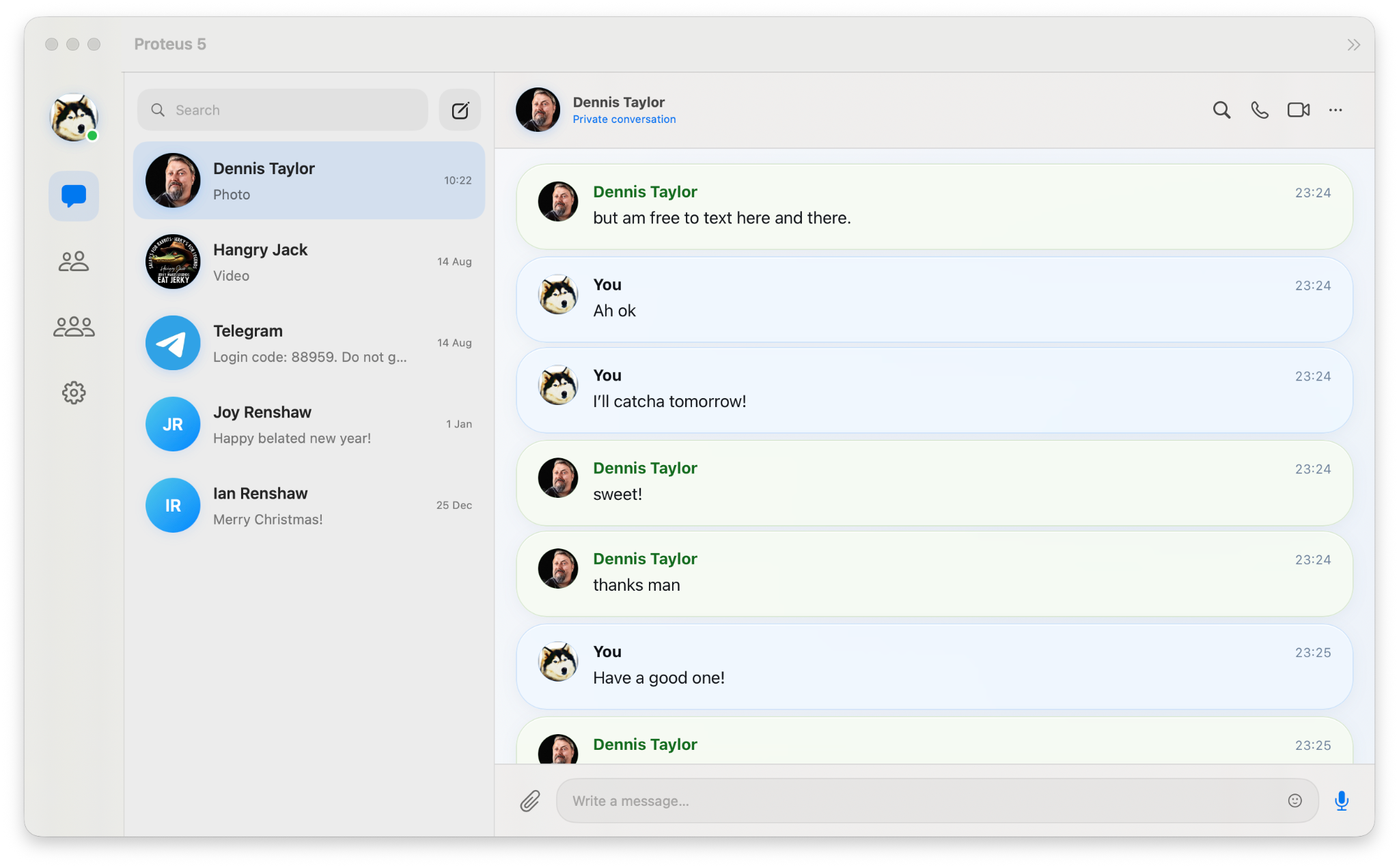Click the 'I'll catcha tomorrow!' message
The image size is (1399, 868).
click(x=934, y=390)
